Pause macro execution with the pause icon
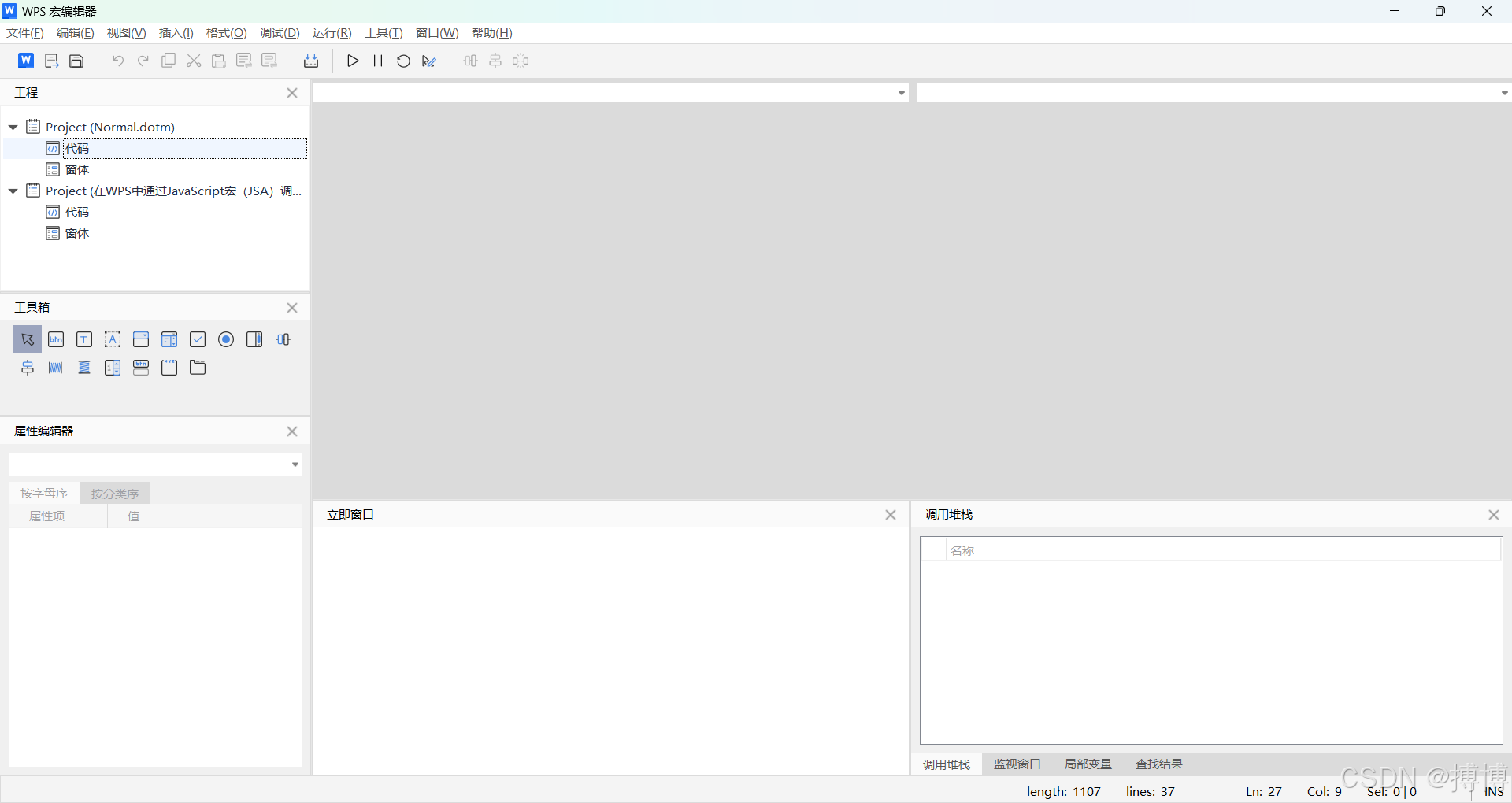This screenshot has height=803, width=1512. (378, 61)
